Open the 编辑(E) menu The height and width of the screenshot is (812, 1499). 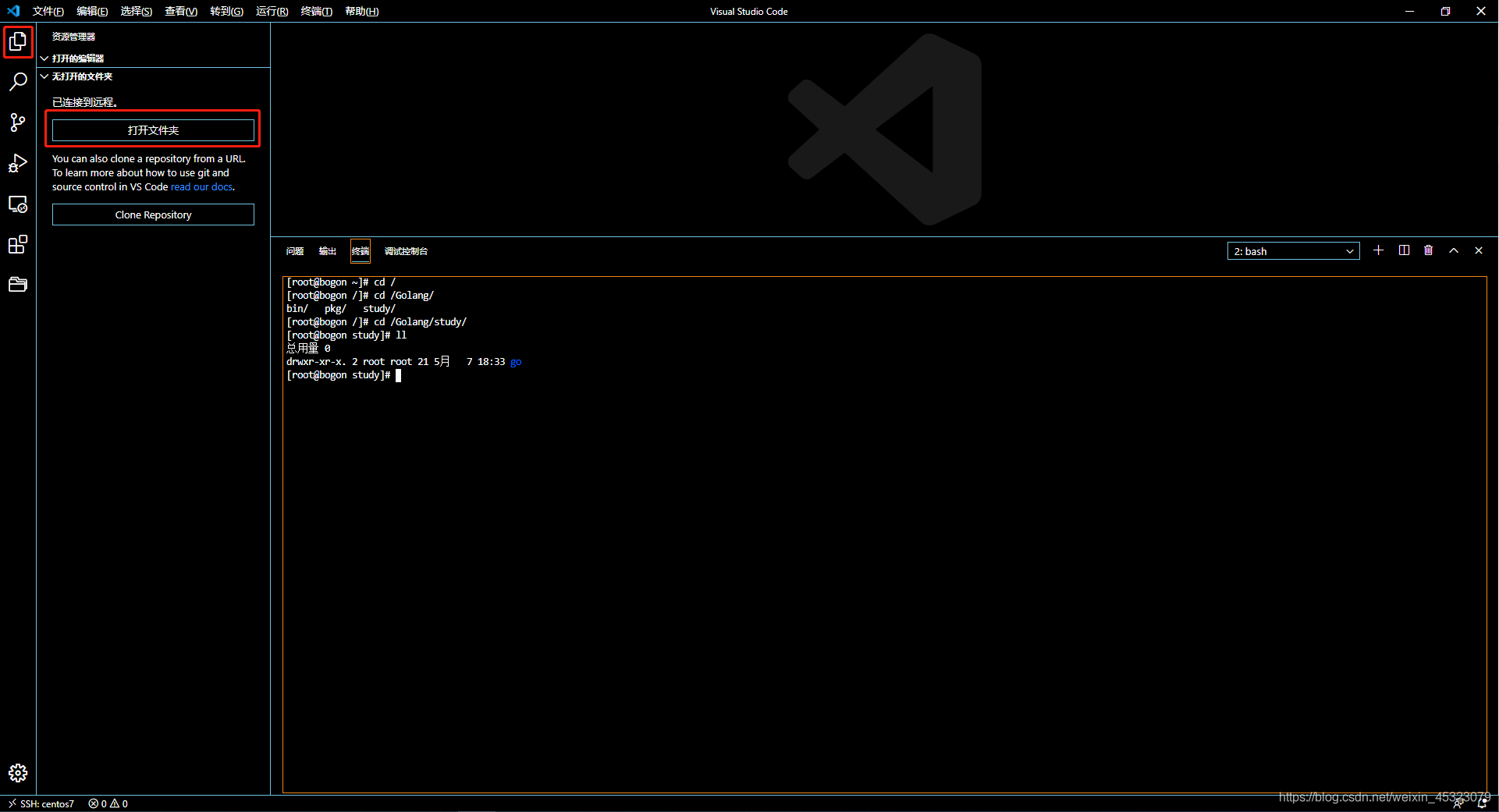(x=92, y=11)
